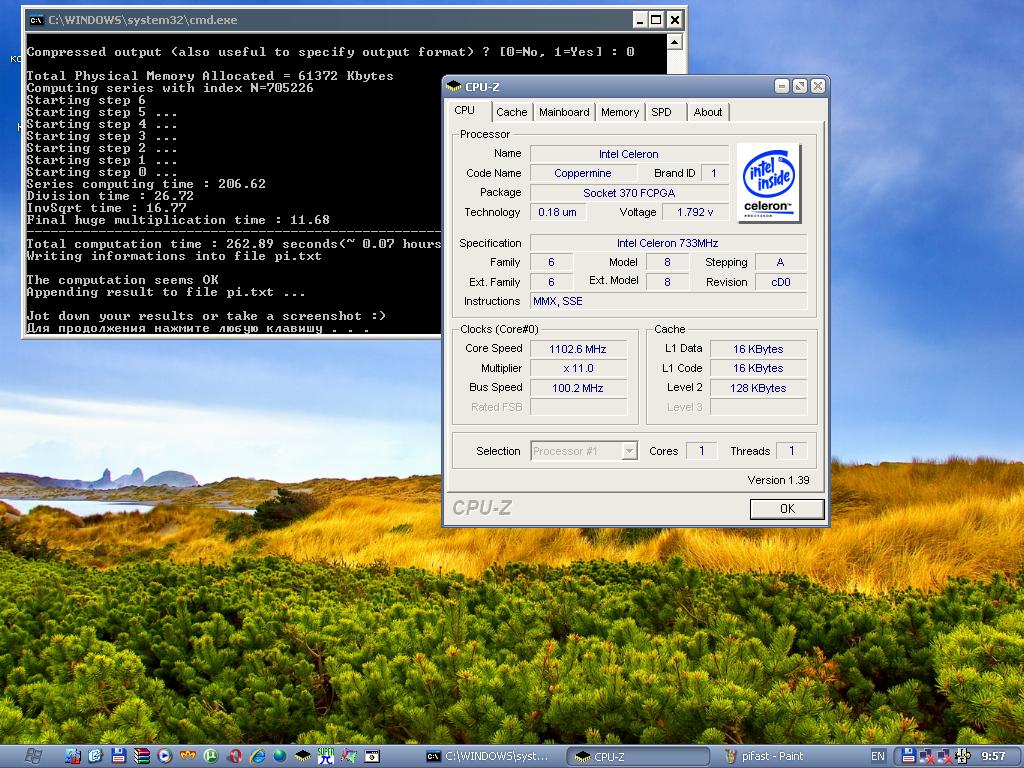Viewport: 1024px width, 768px height.
Task: Launch uTorrent from the quick launch bar
Action: 210,756
